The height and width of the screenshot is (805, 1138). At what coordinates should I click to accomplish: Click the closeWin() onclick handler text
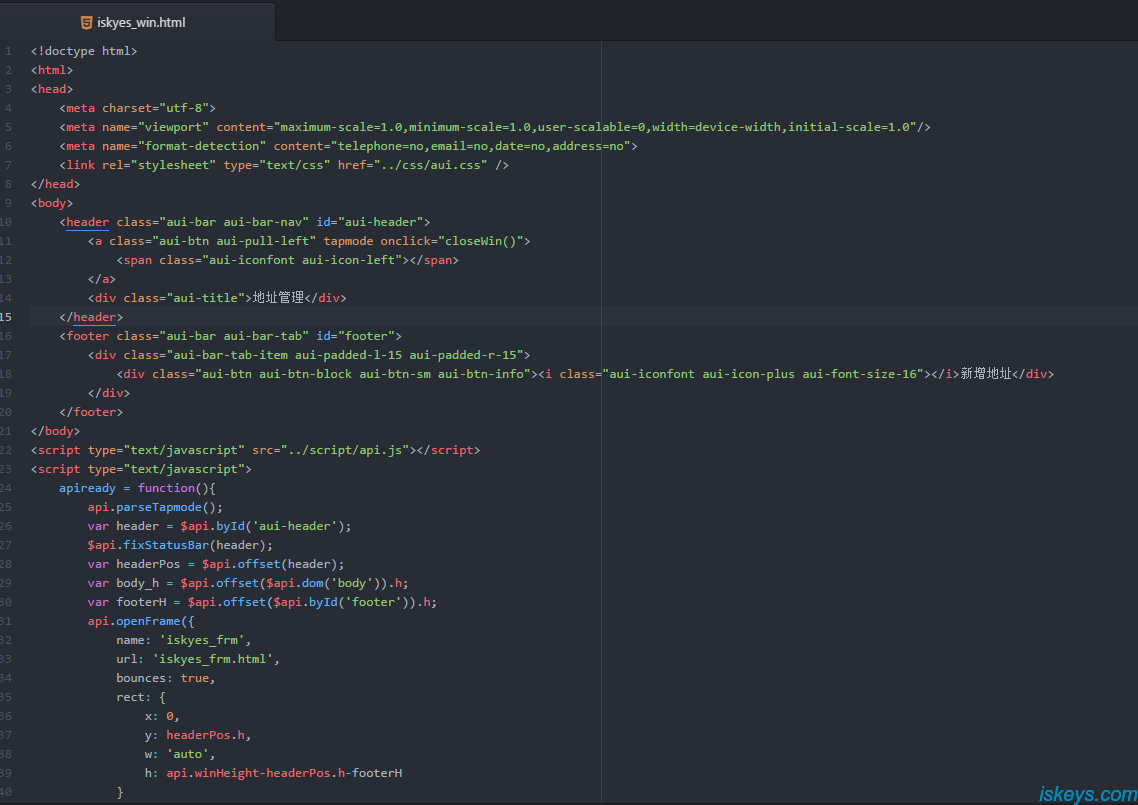coord(483,241)
